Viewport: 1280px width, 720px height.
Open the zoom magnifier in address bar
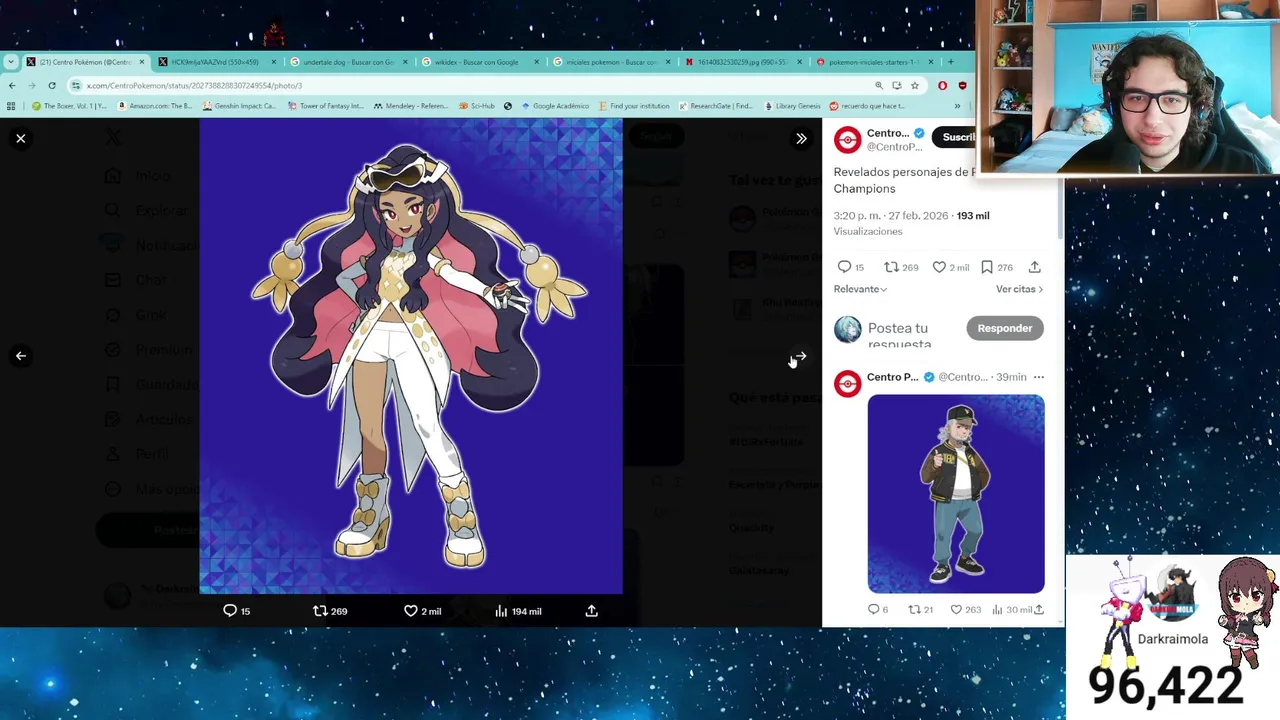click(x=879, y=85)
